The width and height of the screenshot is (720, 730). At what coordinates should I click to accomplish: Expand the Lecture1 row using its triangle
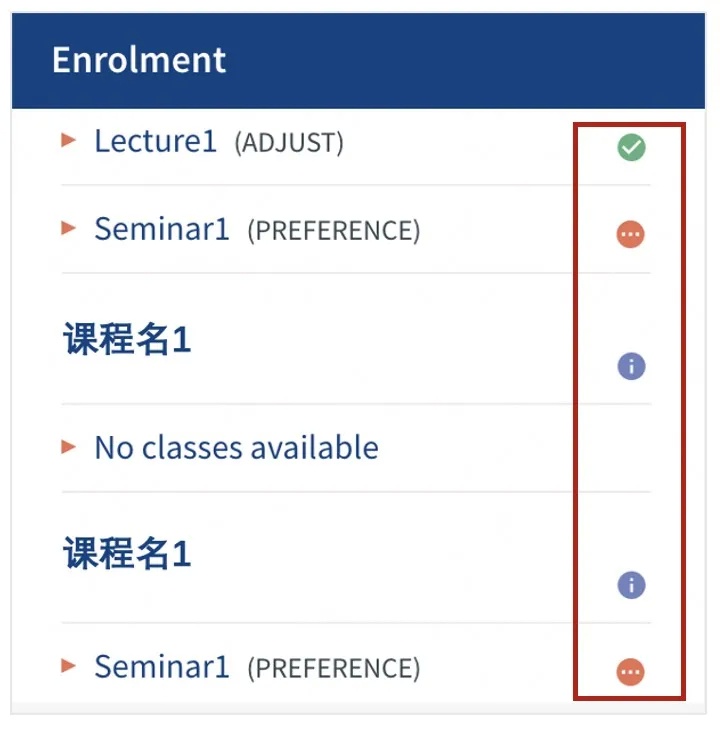click(x=68, y=140)
